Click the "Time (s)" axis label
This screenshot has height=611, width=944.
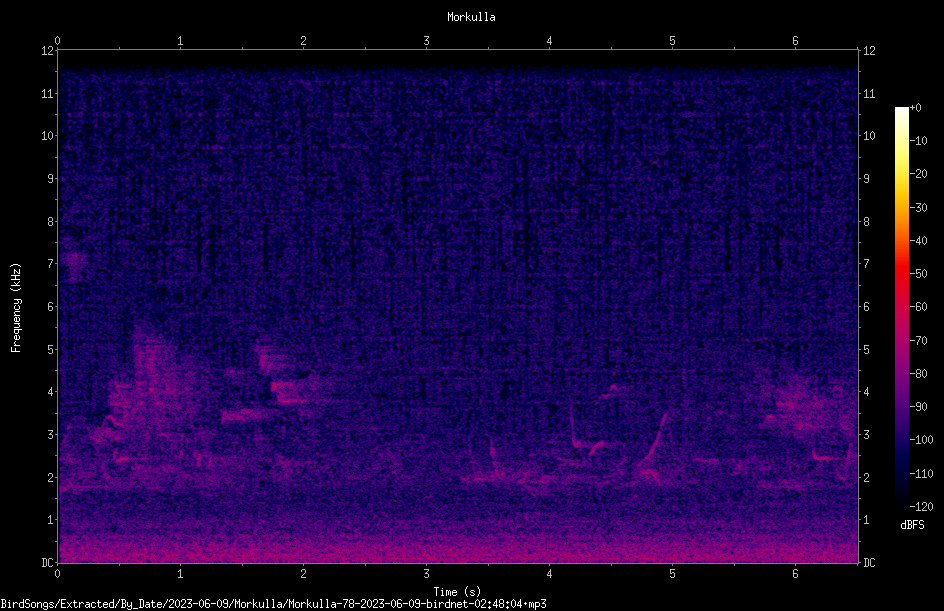coord(457,592)
